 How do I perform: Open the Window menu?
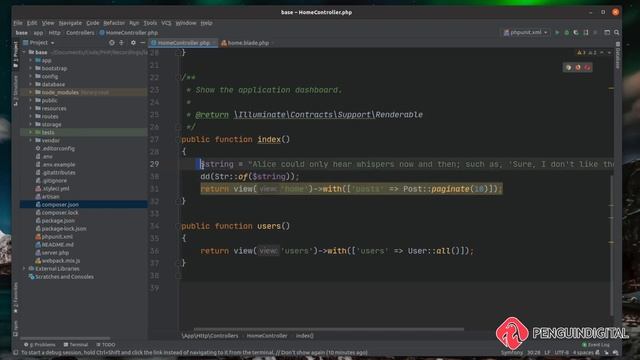(186, 23)
